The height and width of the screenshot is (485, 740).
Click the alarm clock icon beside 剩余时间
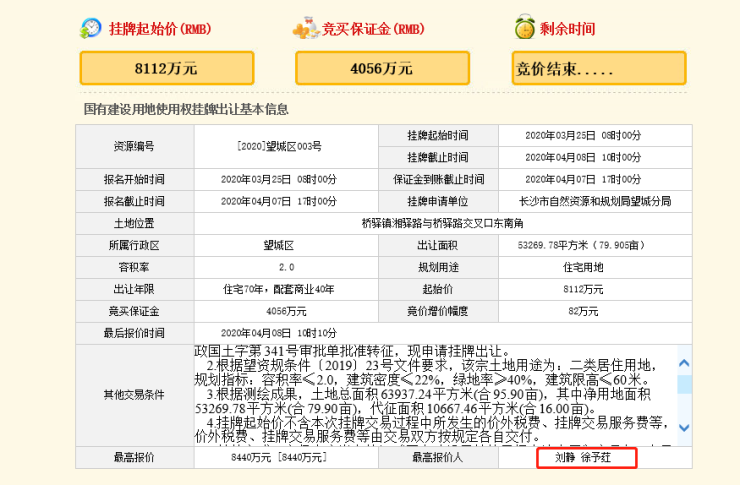point(525,27)
